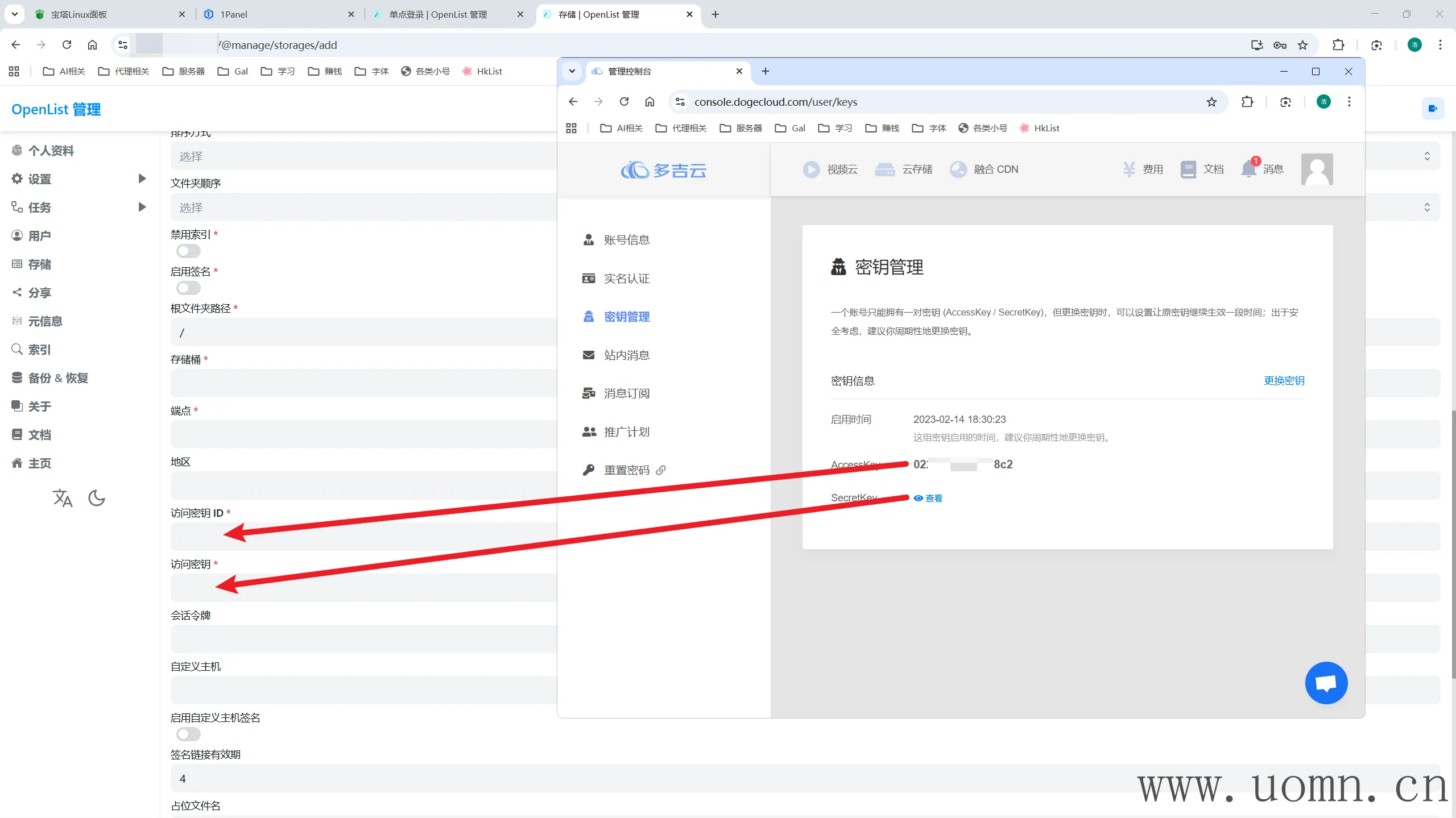Toggle 启用自定义主机签名 switch

tap(188, 734)
